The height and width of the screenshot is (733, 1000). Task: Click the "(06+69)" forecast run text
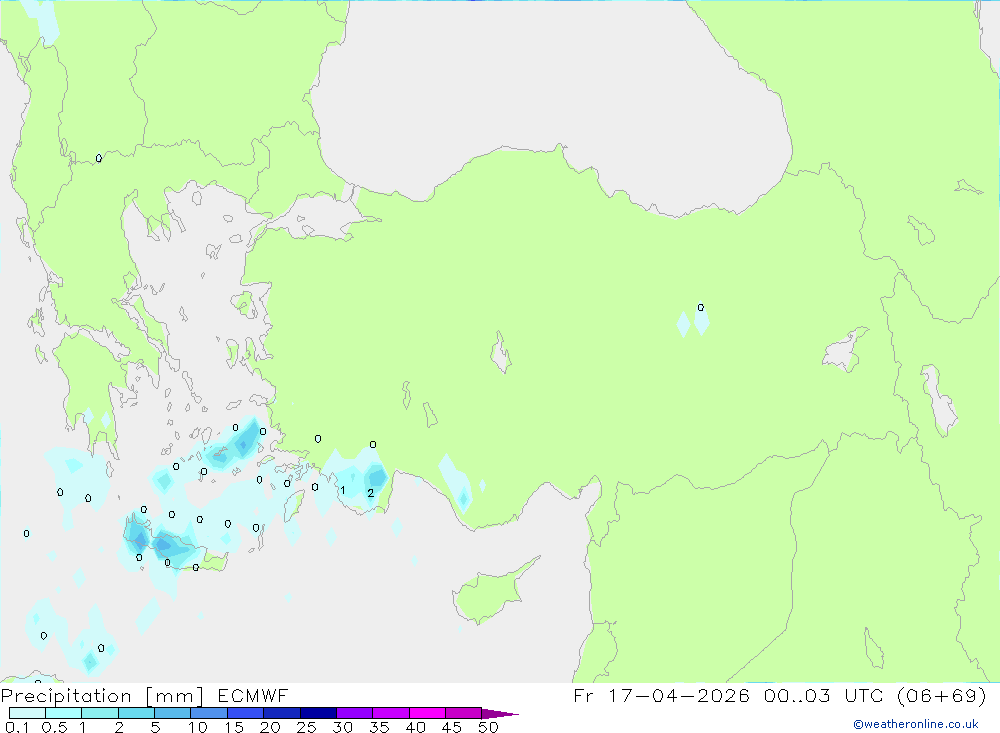[x=941, y=695]
